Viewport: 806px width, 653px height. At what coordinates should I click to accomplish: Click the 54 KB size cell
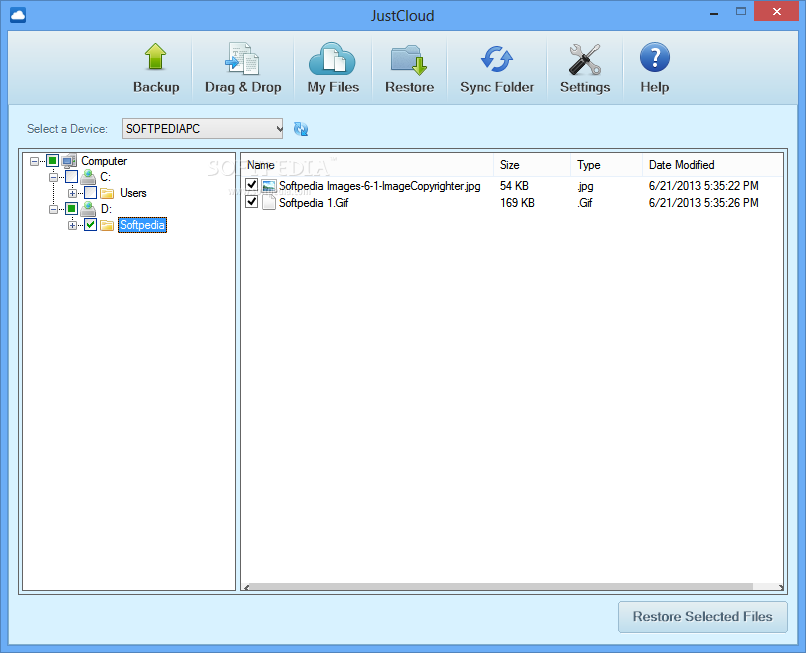515,186
